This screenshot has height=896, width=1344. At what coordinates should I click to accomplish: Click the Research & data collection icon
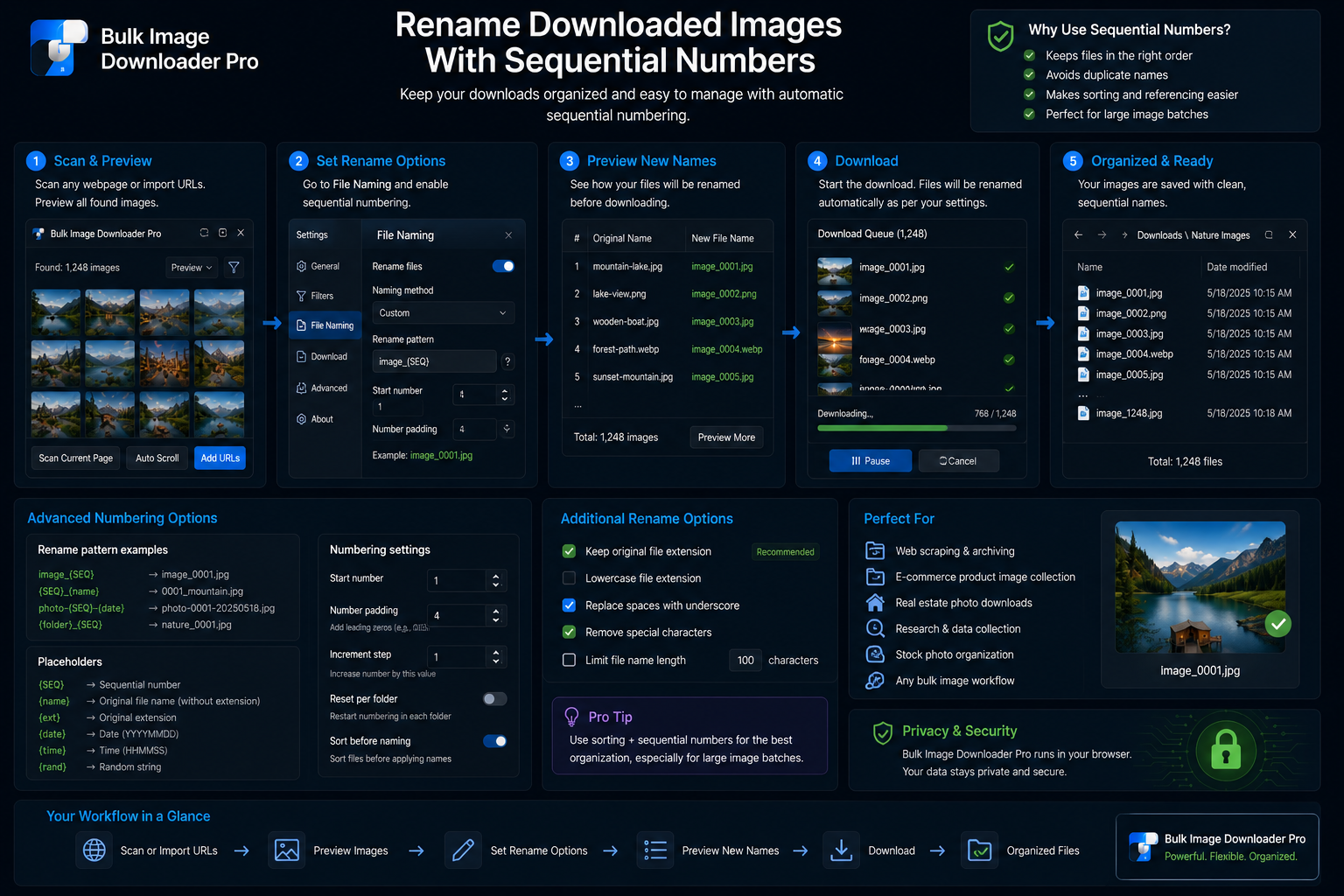tap(875, 628)
